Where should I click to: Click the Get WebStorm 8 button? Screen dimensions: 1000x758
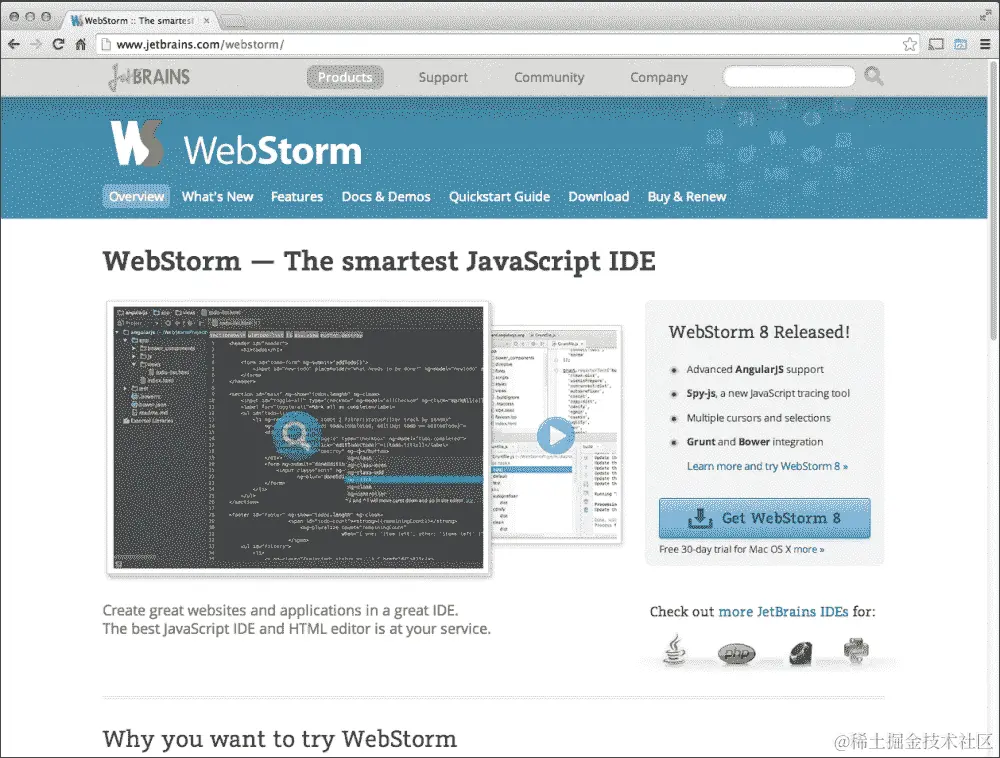(x=764, y=518)
